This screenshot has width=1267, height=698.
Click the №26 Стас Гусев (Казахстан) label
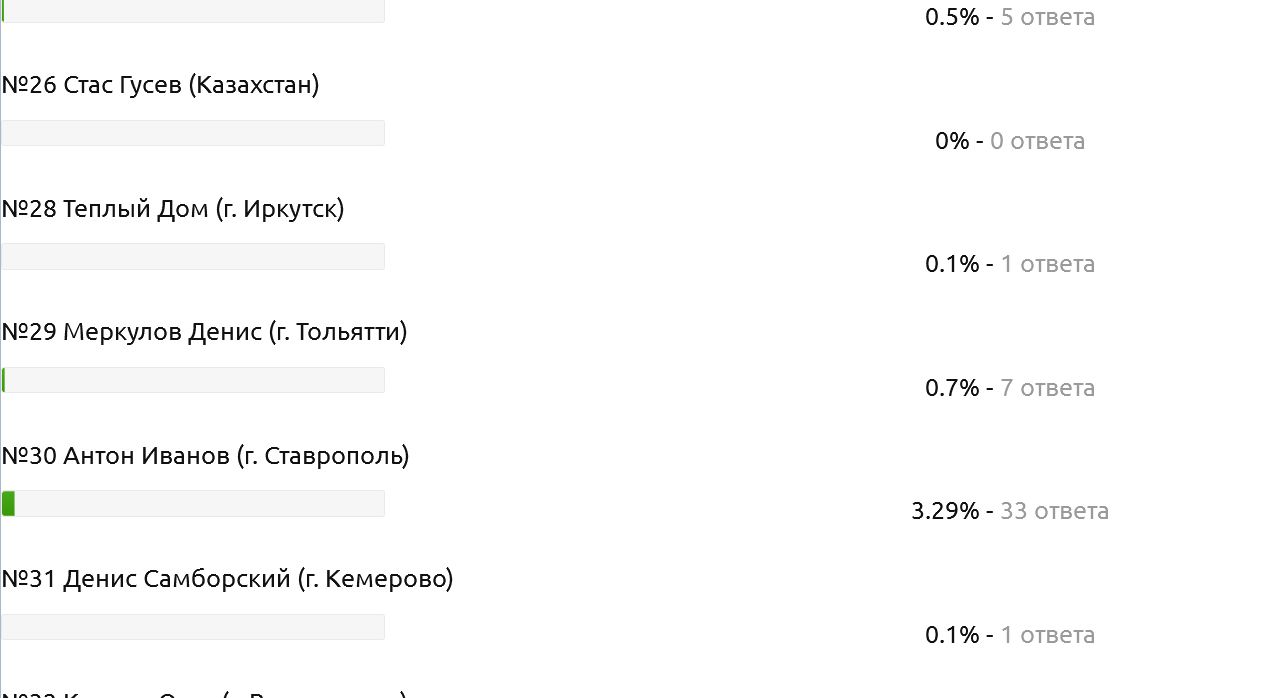(160, 86)
